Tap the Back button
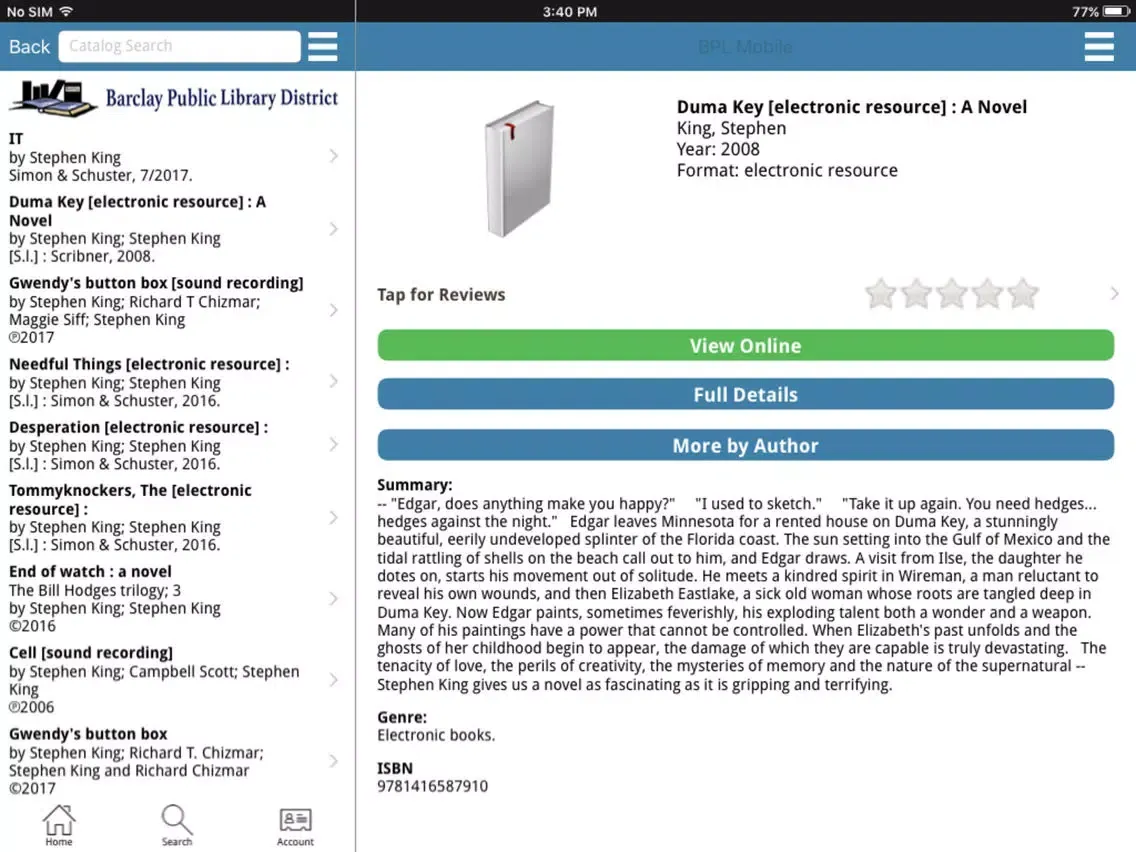 click(x=29, y=46)
